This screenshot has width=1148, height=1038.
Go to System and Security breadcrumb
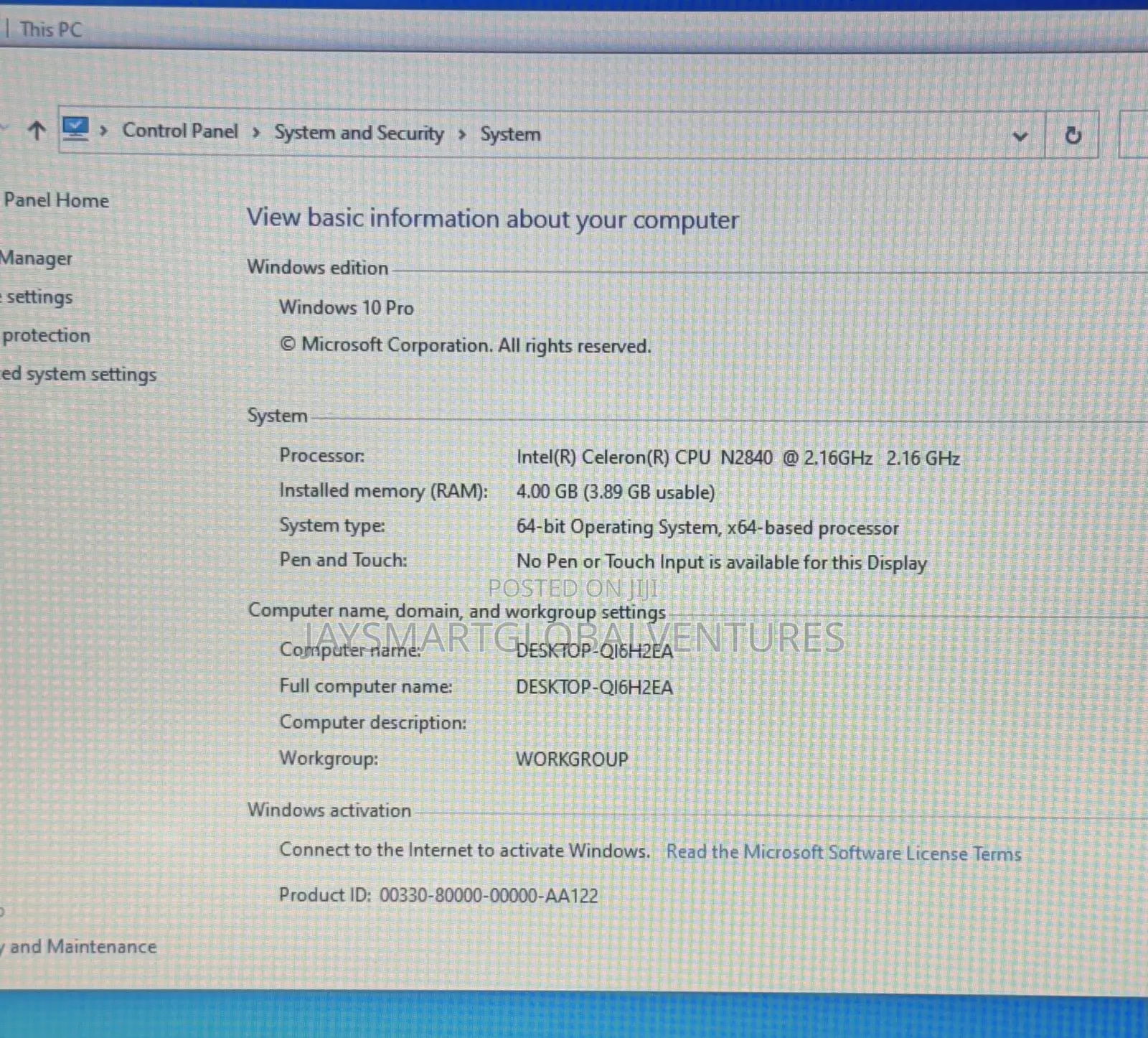coord(359,133)
